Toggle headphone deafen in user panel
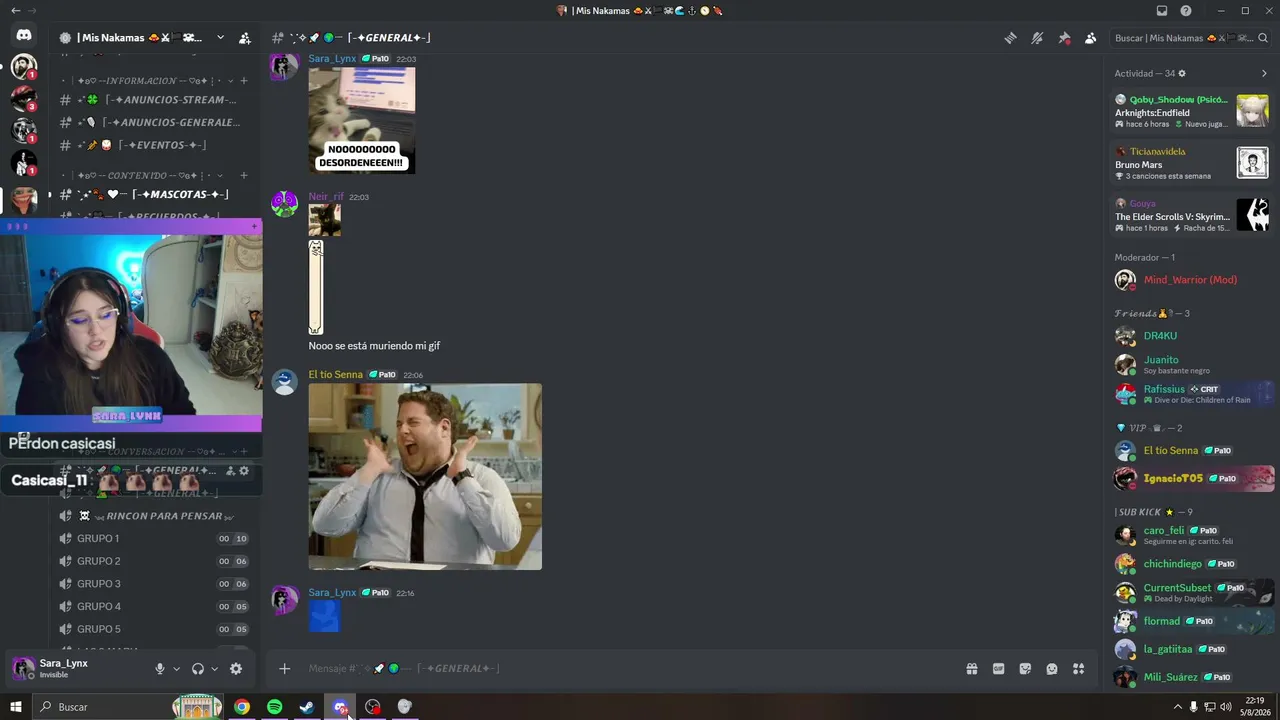This screenshot has height=720, width=1280. pyautogui.click(x=197, y=669)
